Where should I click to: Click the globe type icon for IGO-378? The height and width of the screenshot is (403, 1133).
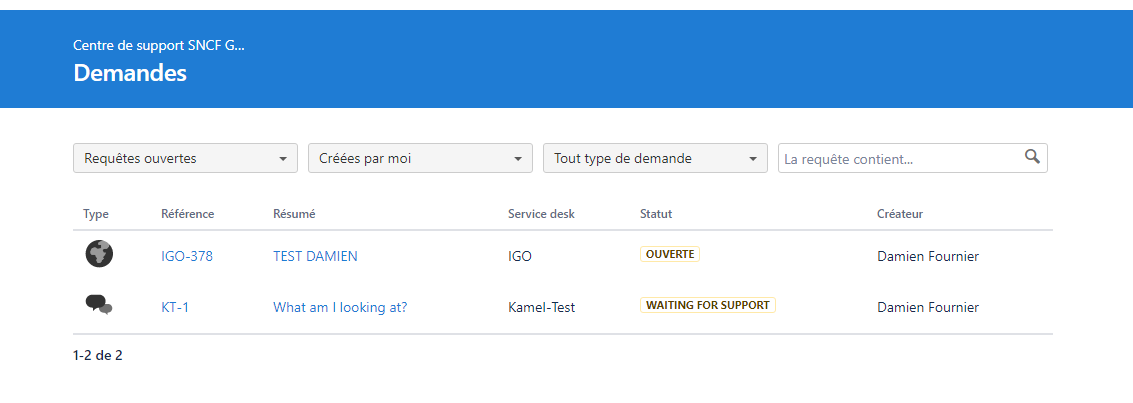(x=99, y=254)
